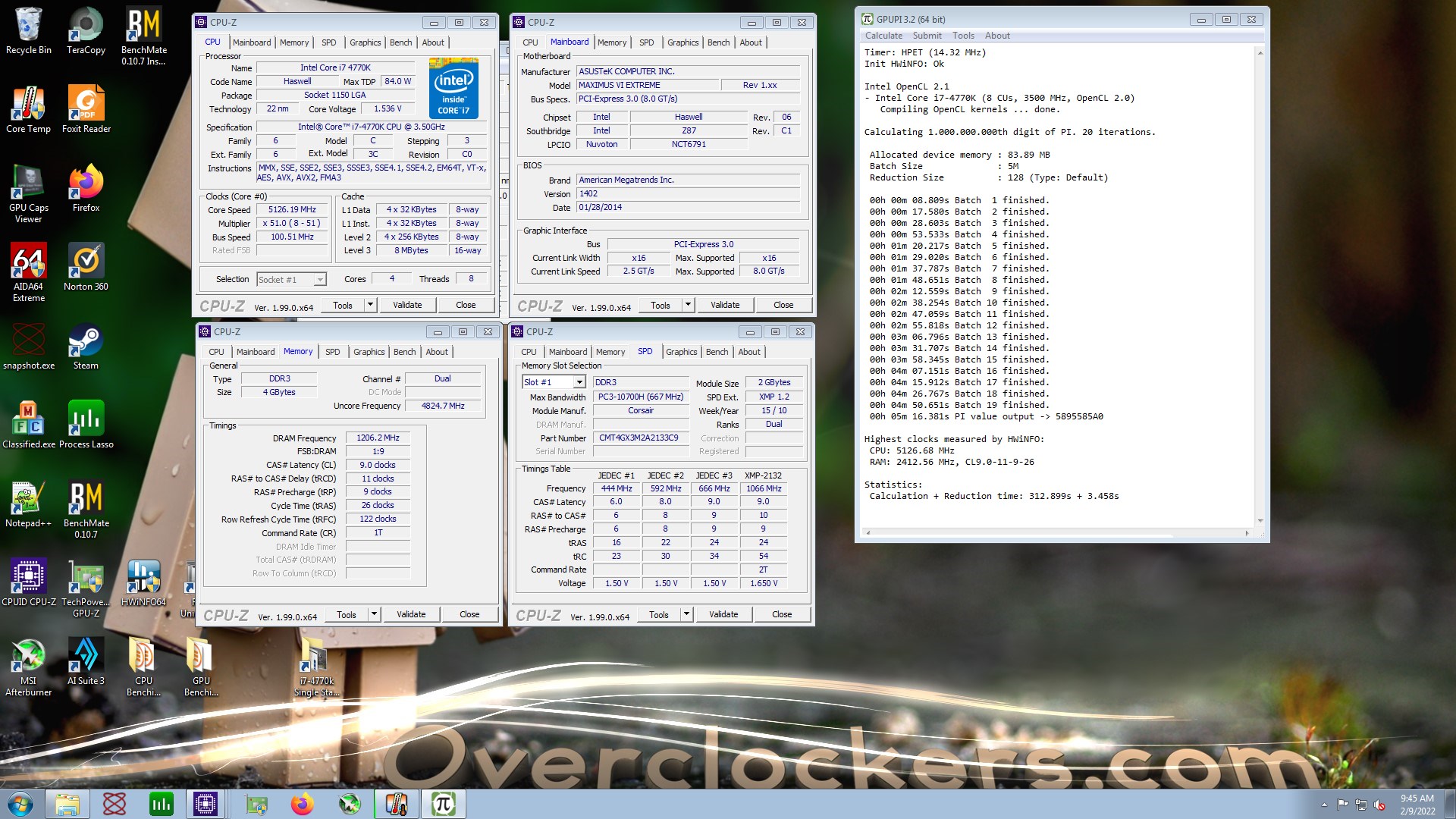Switch to Graphics tab in Mainboard CPU-Z window

[682, 42]
